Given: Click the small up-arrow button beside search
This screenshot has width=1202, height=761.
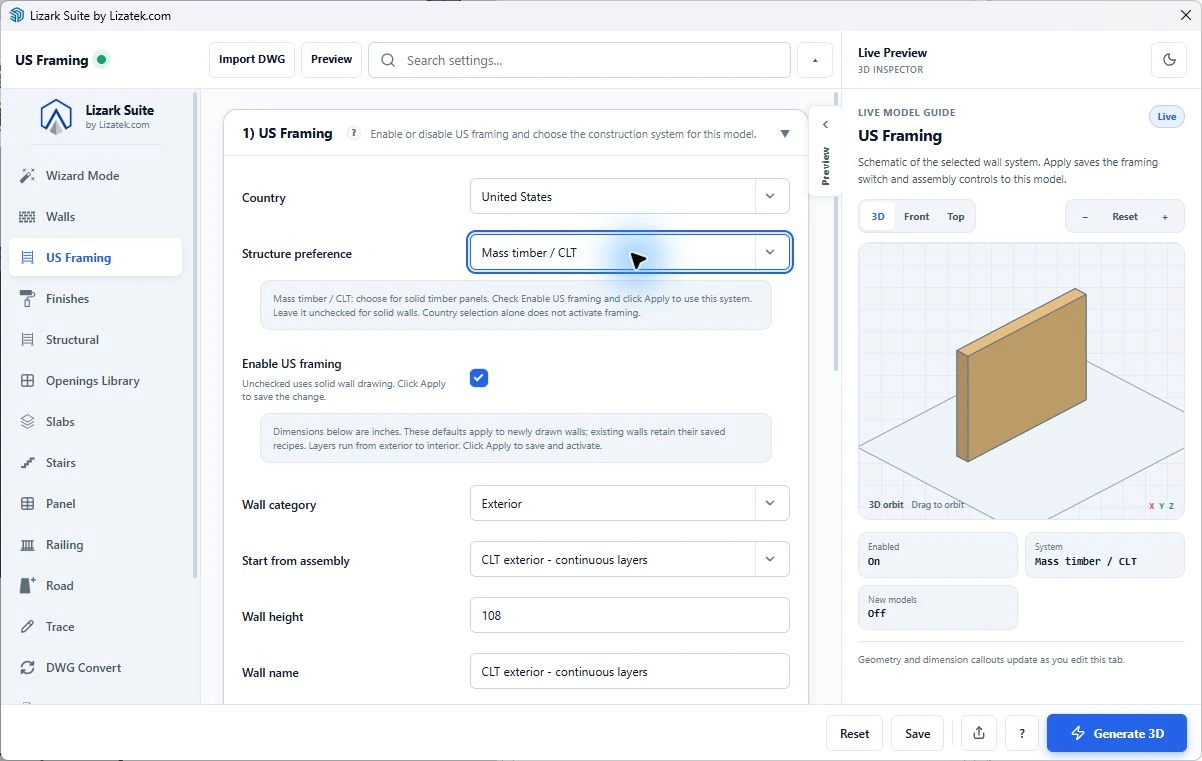Looking at the screenshot, I should click(815, 60).
